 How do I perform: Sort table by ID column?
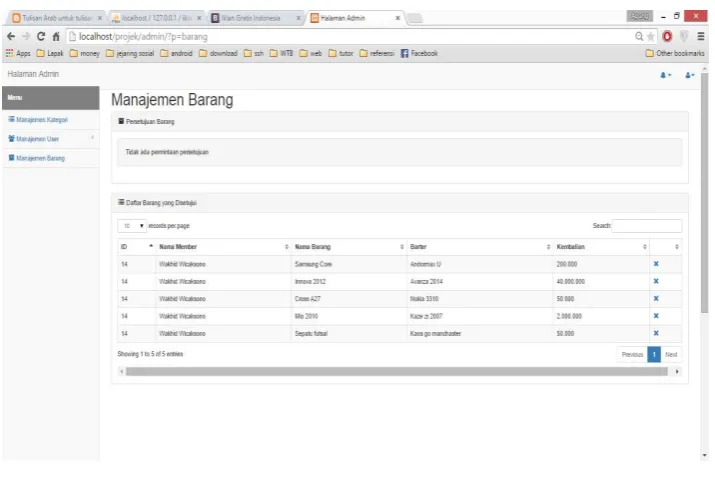click(137, 247)
